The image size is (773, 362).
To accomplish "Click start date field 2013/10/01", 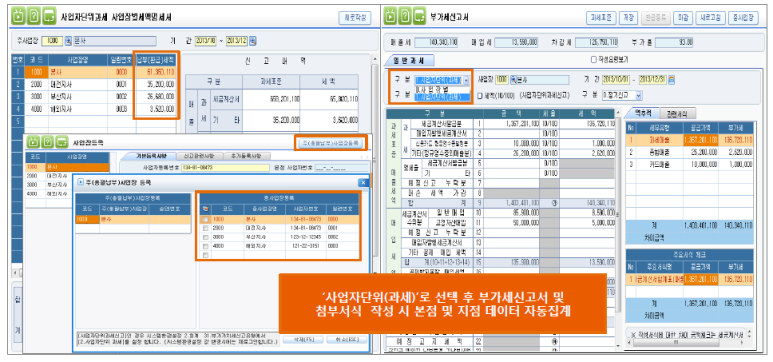I will coord(617,80).
